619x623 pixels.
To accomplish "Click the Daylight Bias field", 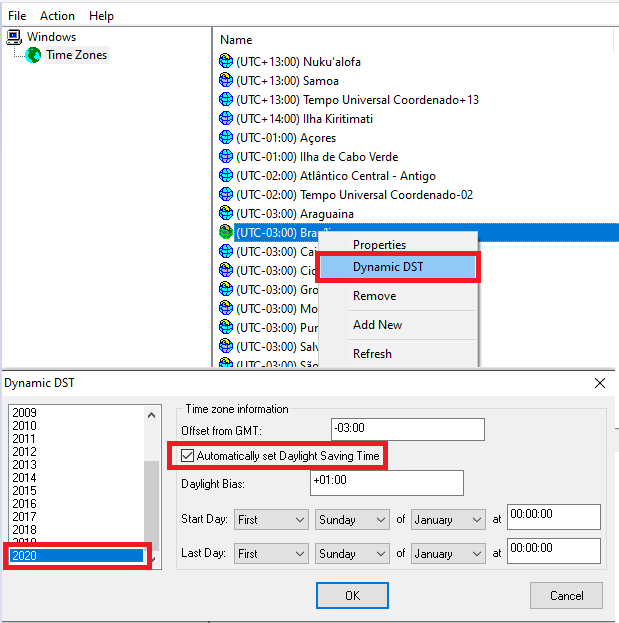I will (x=387, y=483).
